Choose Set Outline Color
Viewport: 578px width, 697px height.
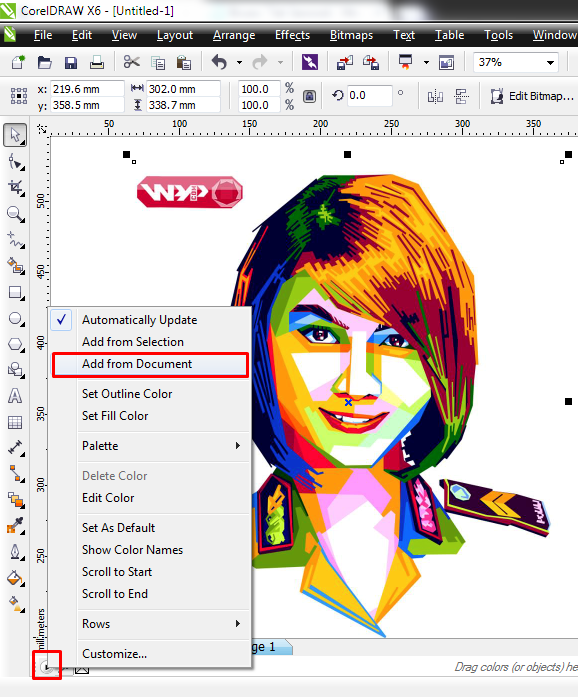point(150,394)
